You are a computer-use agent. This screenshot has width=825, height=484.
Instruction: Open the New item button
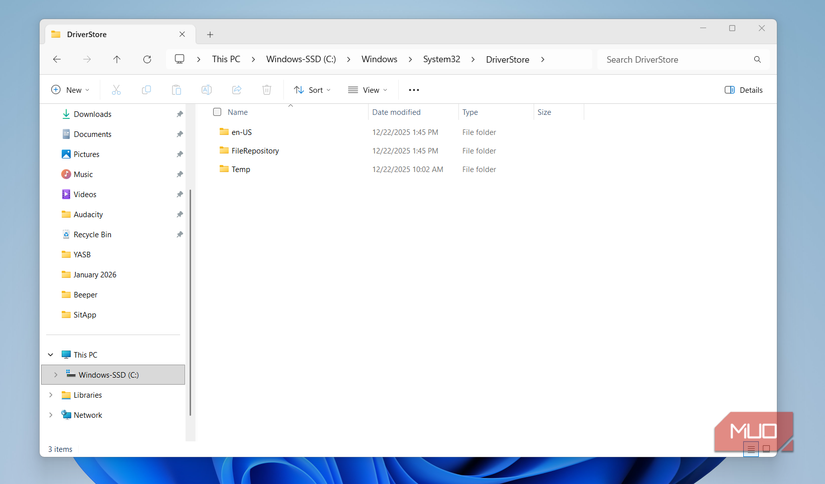pos(70,90)
